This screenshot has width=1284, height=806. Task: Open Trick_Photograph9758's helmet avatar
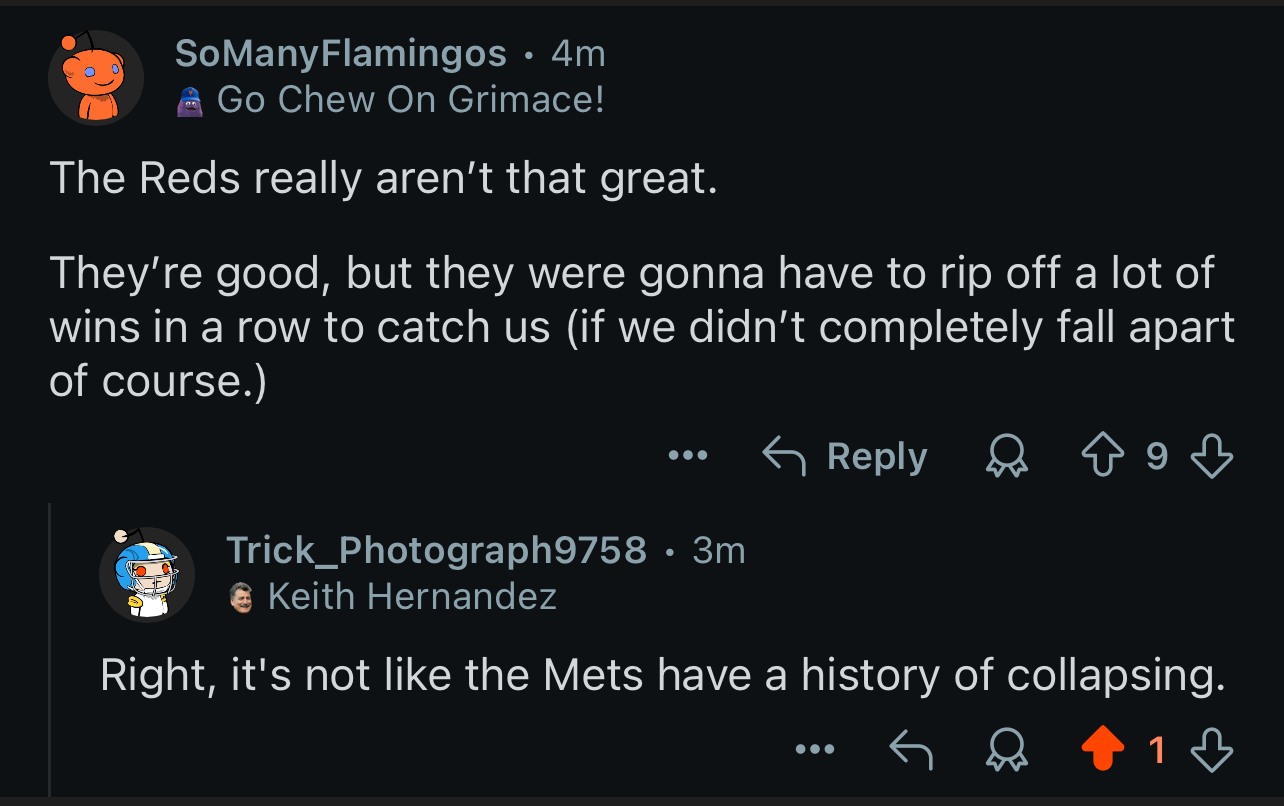pos(146,574)
